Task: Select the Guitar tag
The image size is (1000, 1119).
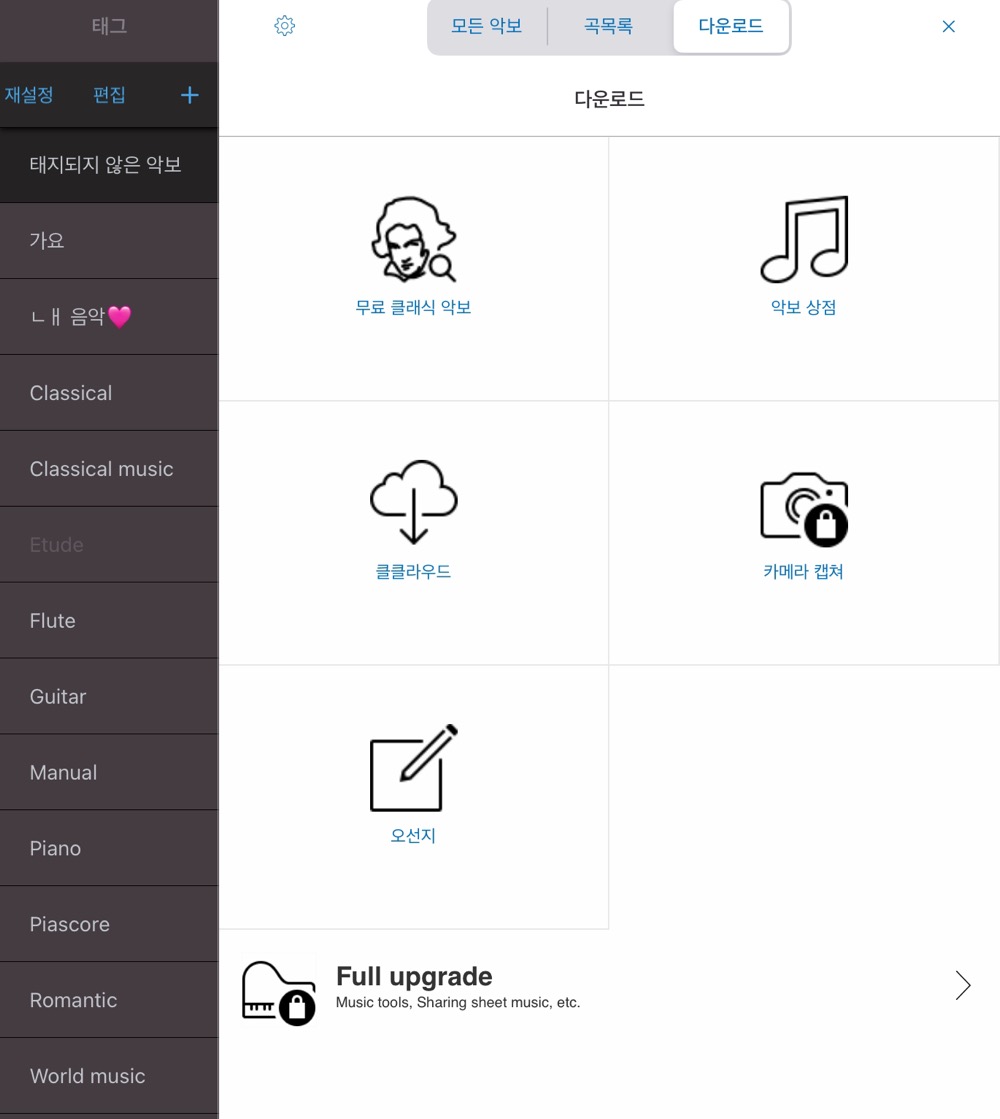Action: [109, 697]
